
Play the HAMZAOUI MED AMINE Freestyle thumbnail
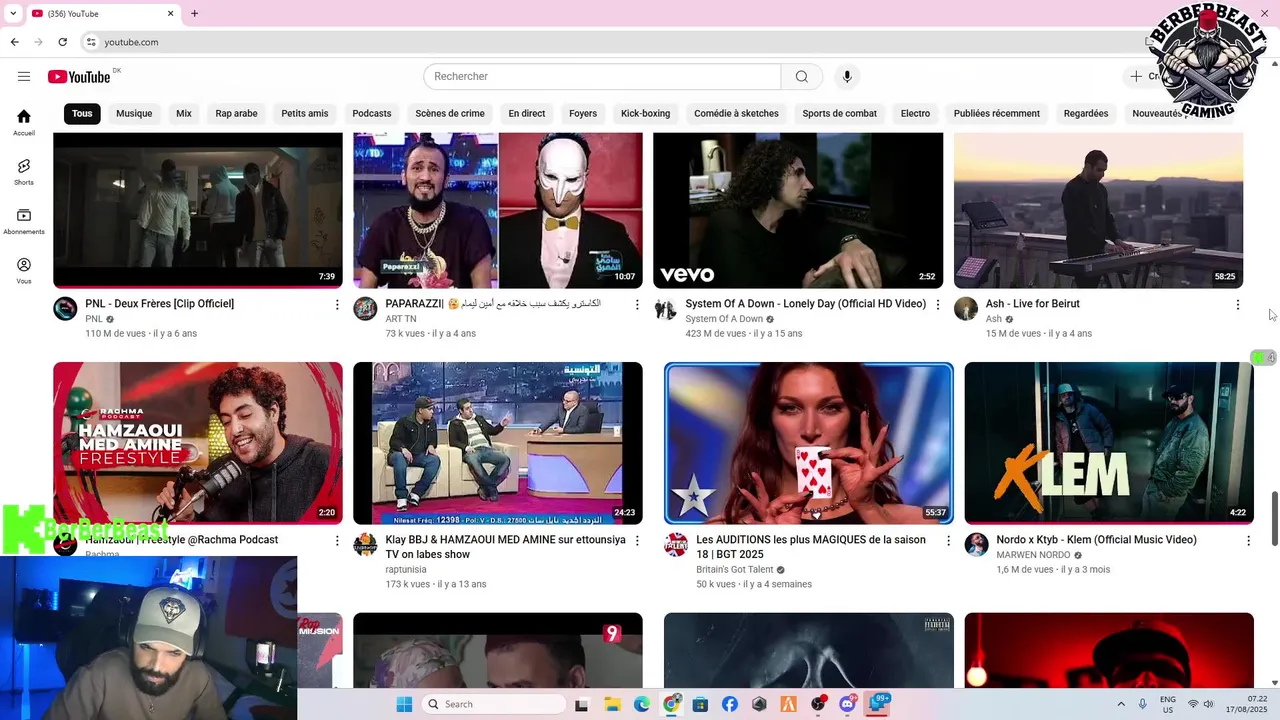(198, 443)
